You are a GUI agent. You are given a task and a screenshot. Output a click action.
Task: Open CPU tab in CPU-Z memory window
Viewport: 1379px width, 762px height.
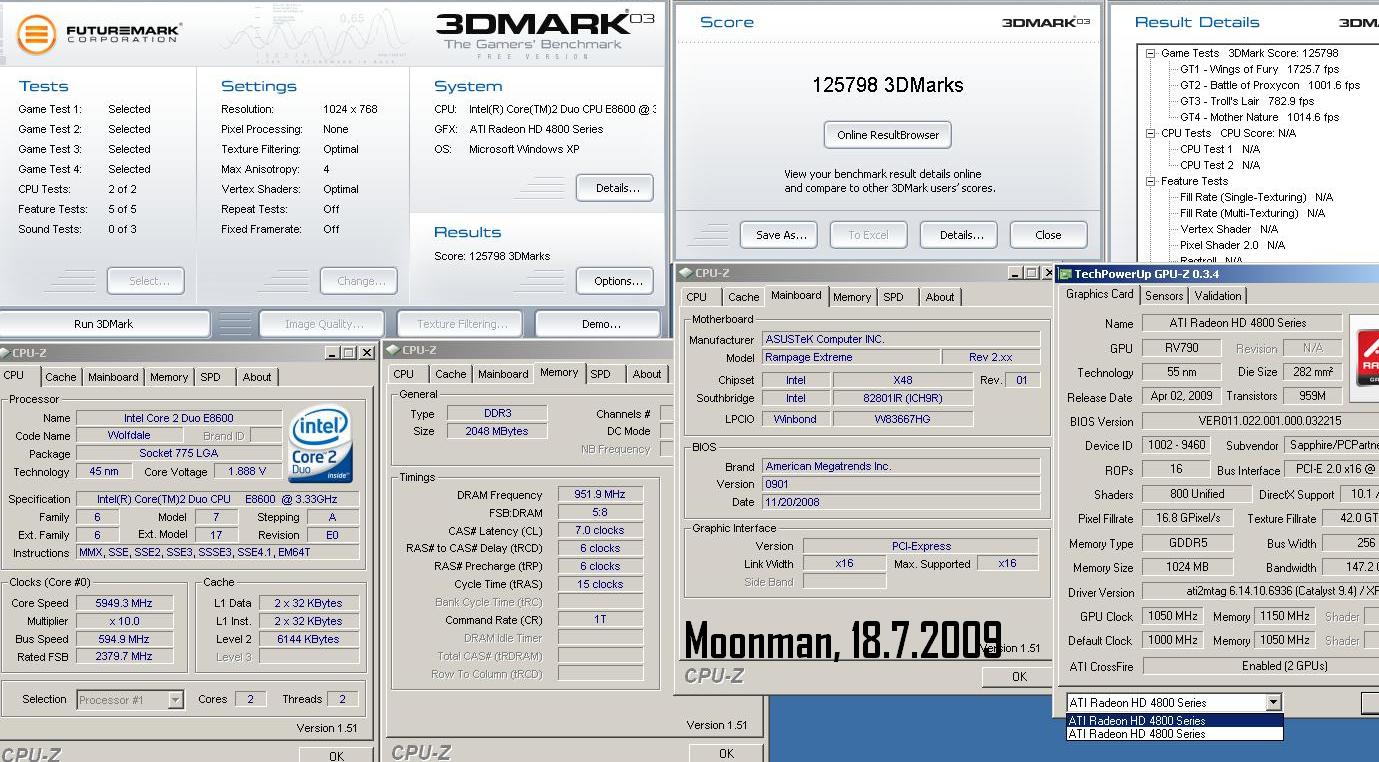[x=404, y=374]
